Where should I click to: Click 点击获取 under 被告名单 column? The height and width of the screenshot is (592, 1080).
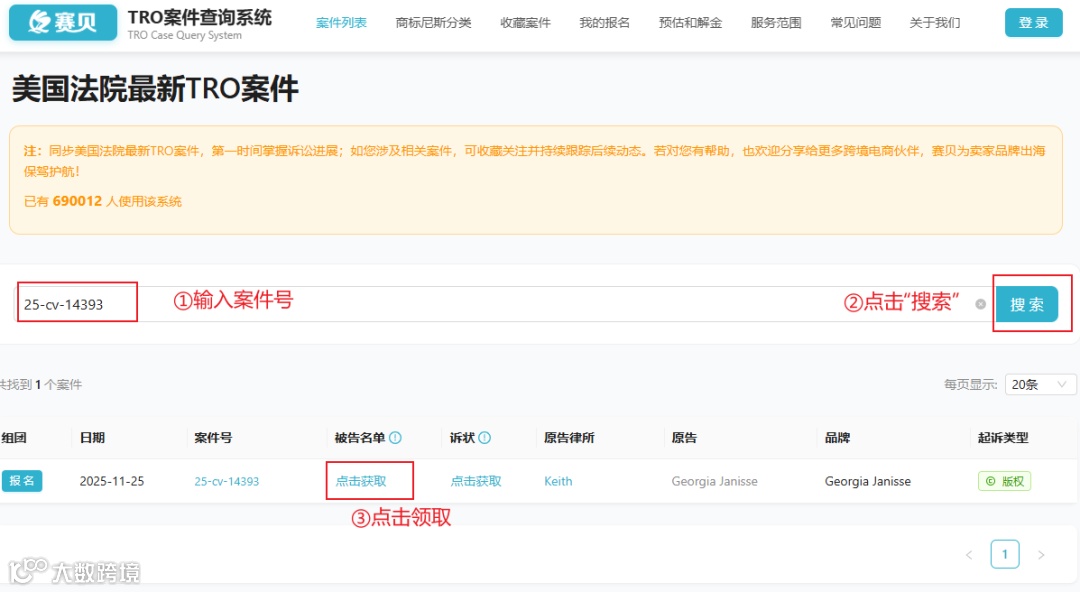click(x=361, y=481)
